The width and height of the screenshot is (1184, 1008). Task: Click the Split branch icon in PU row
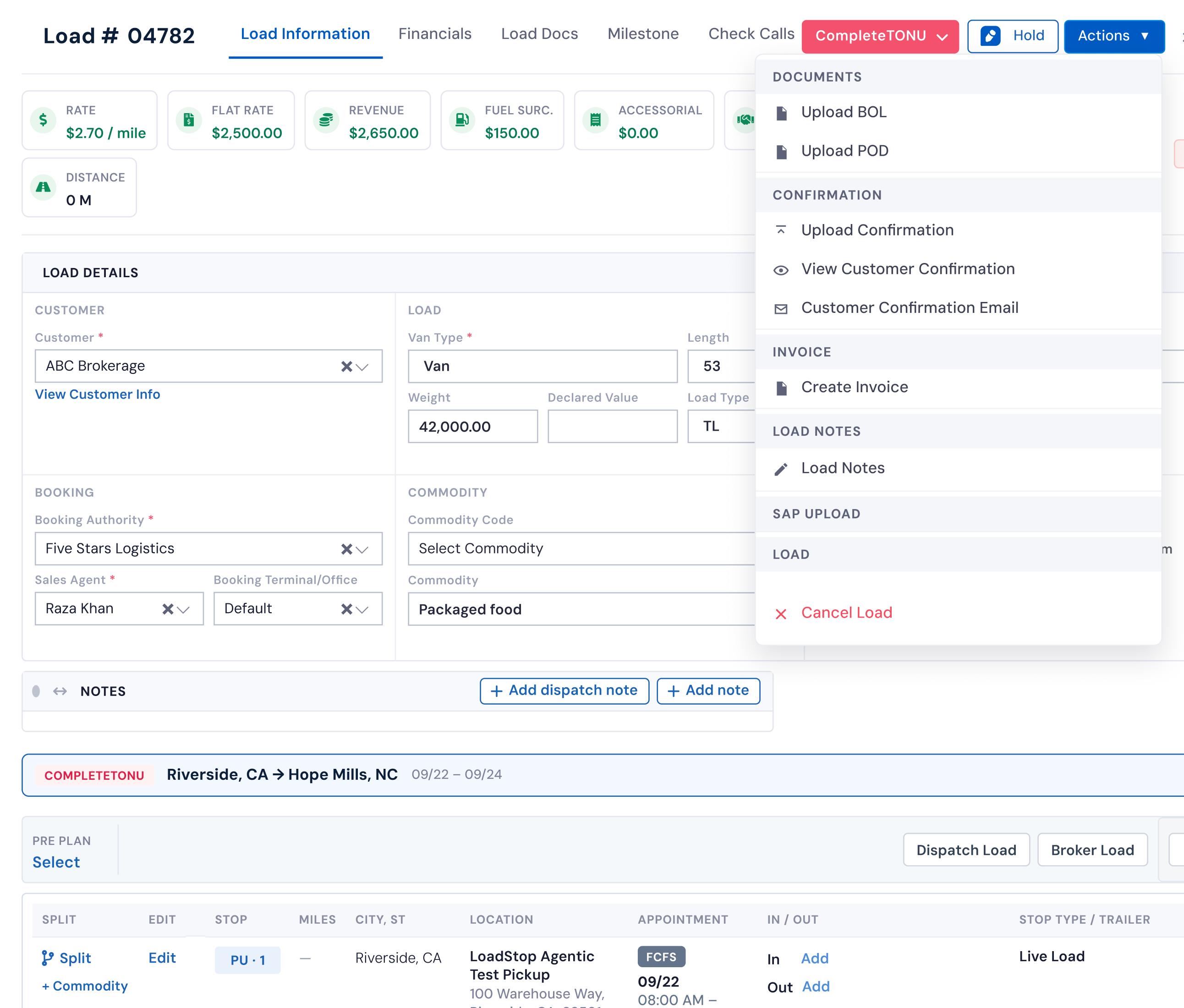[48, 958]
